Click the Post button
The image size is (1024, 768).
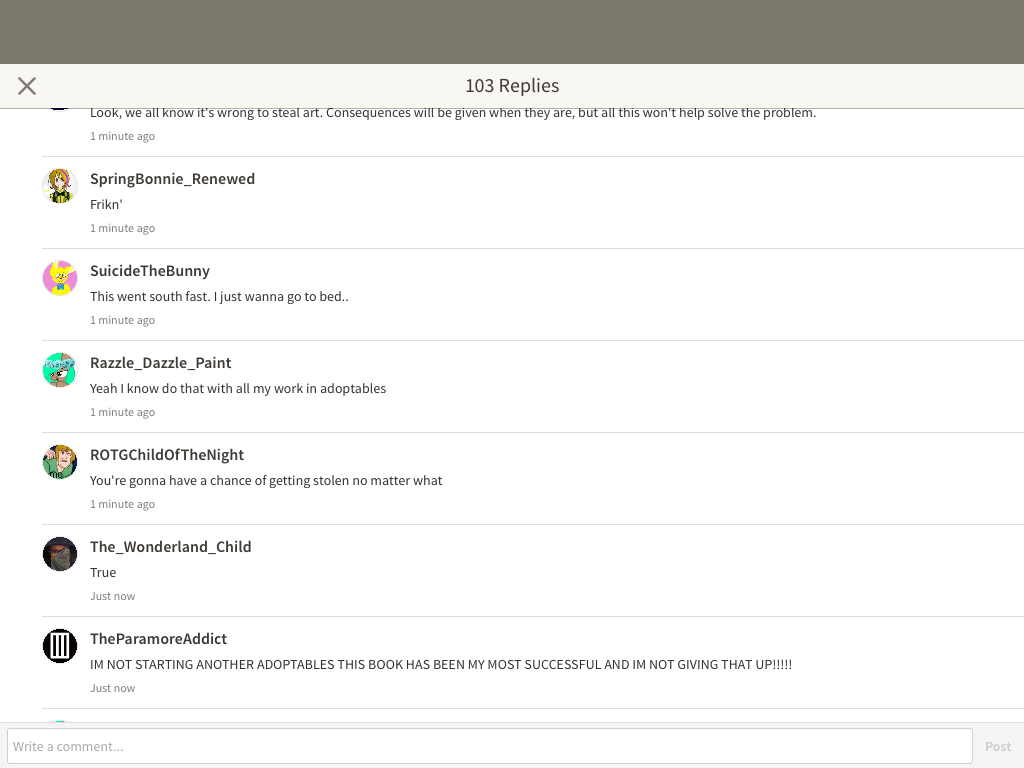pyautogui.click(x=997, y=746)
